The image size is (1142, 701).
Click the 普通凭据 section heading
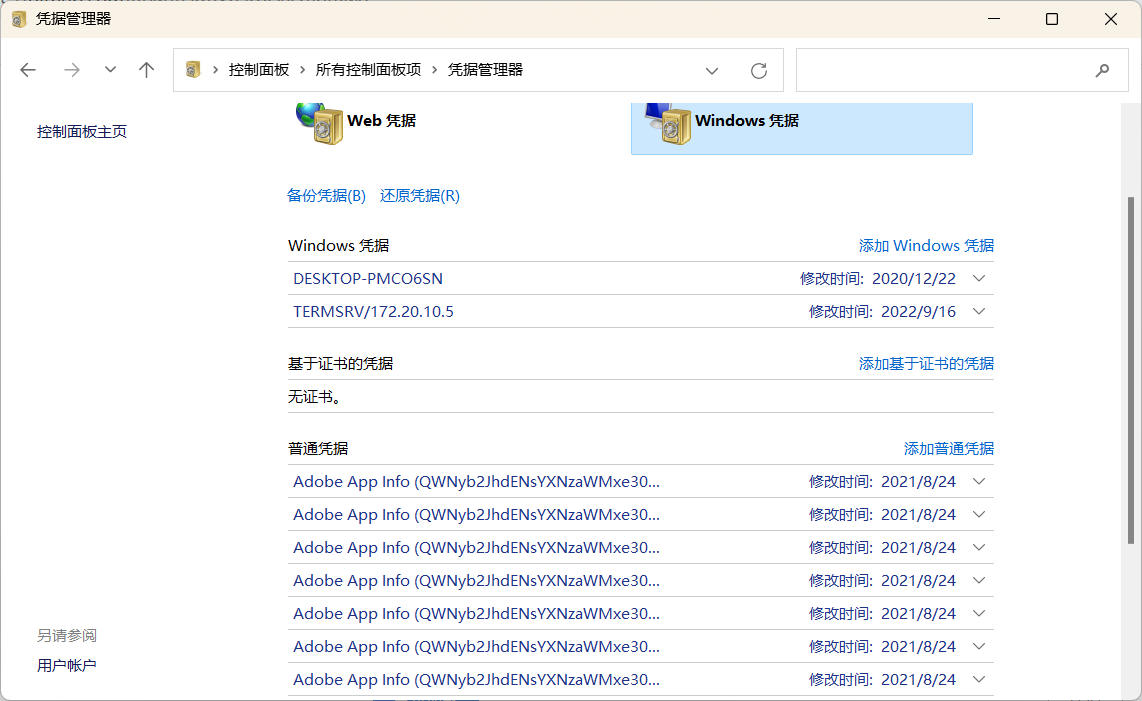(318, 449)
